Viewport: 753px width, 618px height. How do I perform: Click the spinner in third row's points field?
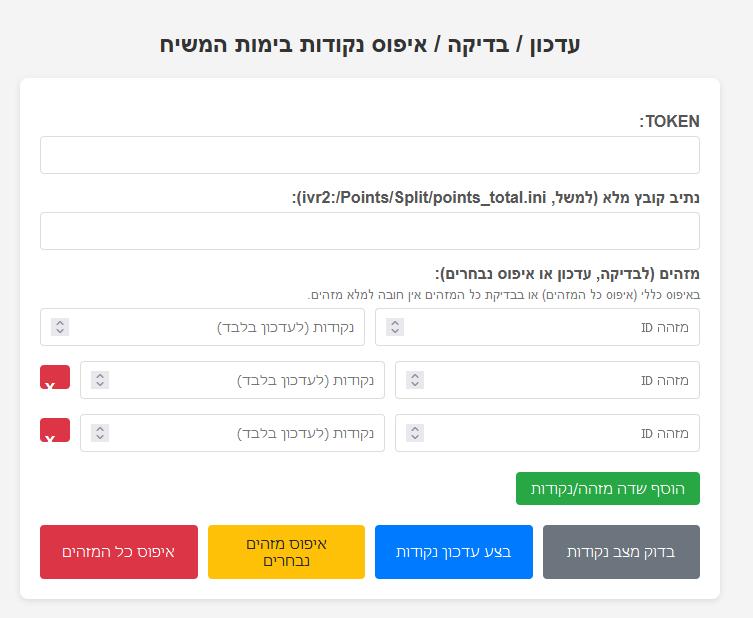coord(100,433)
